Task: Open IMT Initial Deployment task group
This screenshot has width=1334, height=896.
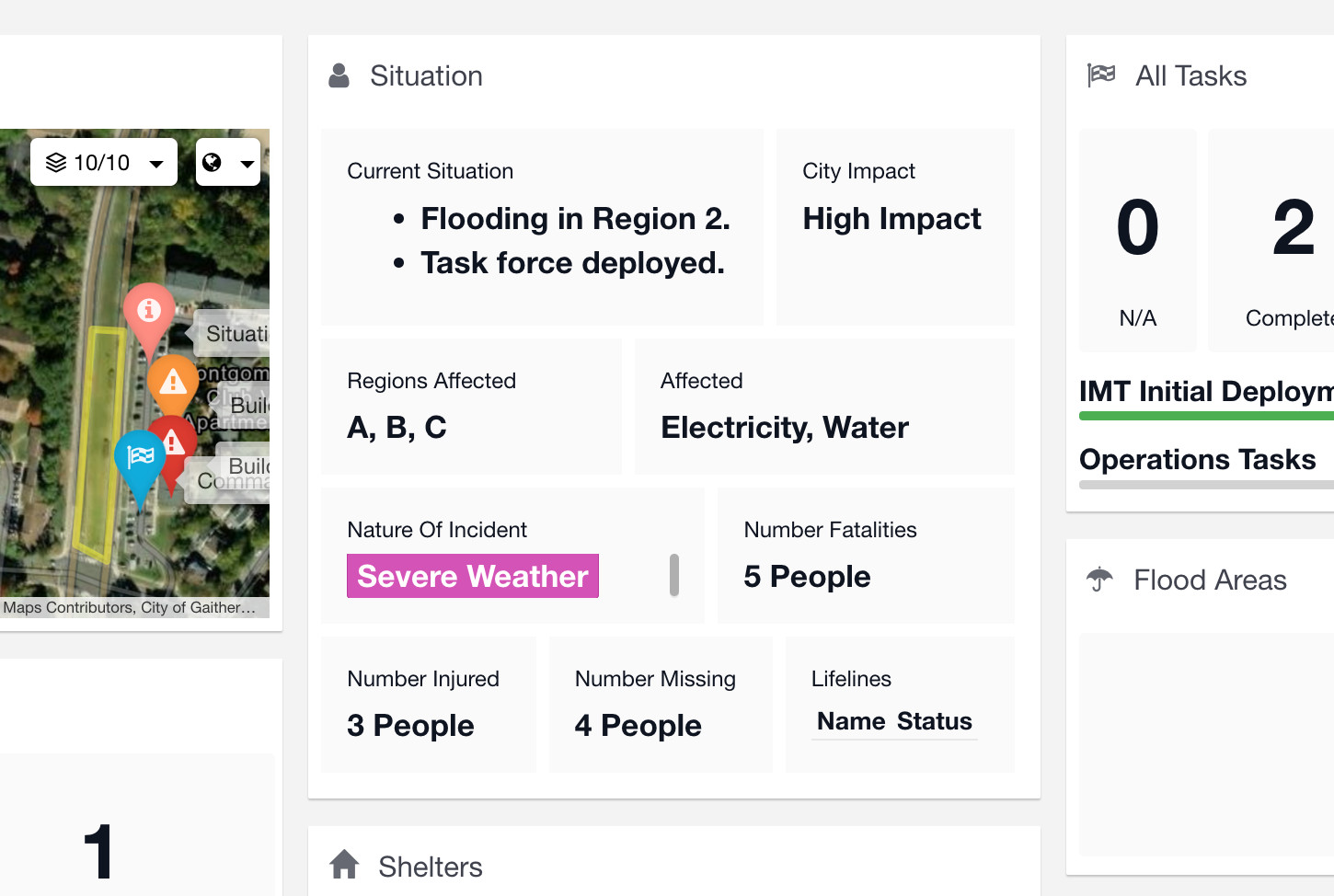Action: [1206, 391]
